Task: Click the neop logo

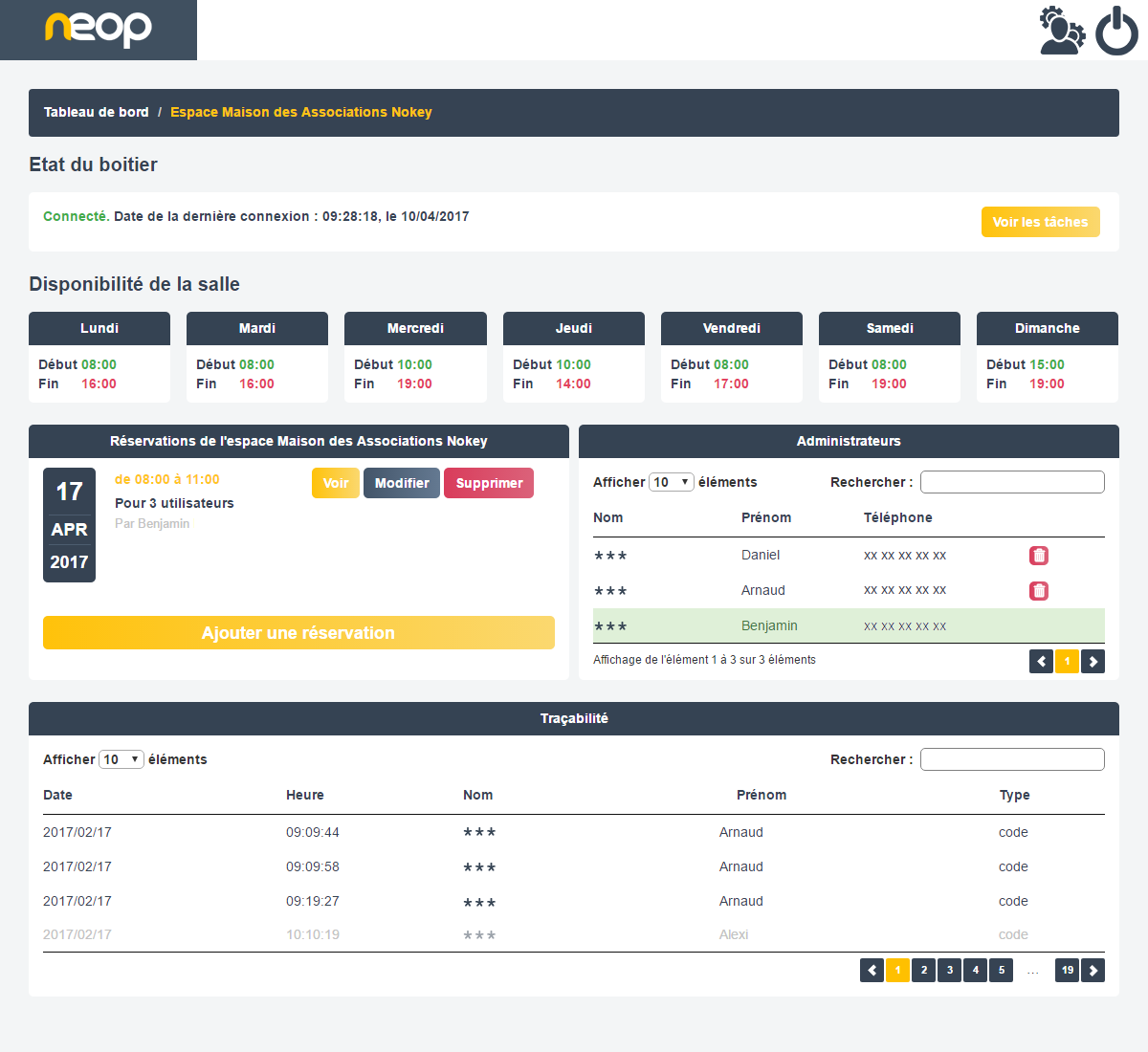Action: point(99,30)
